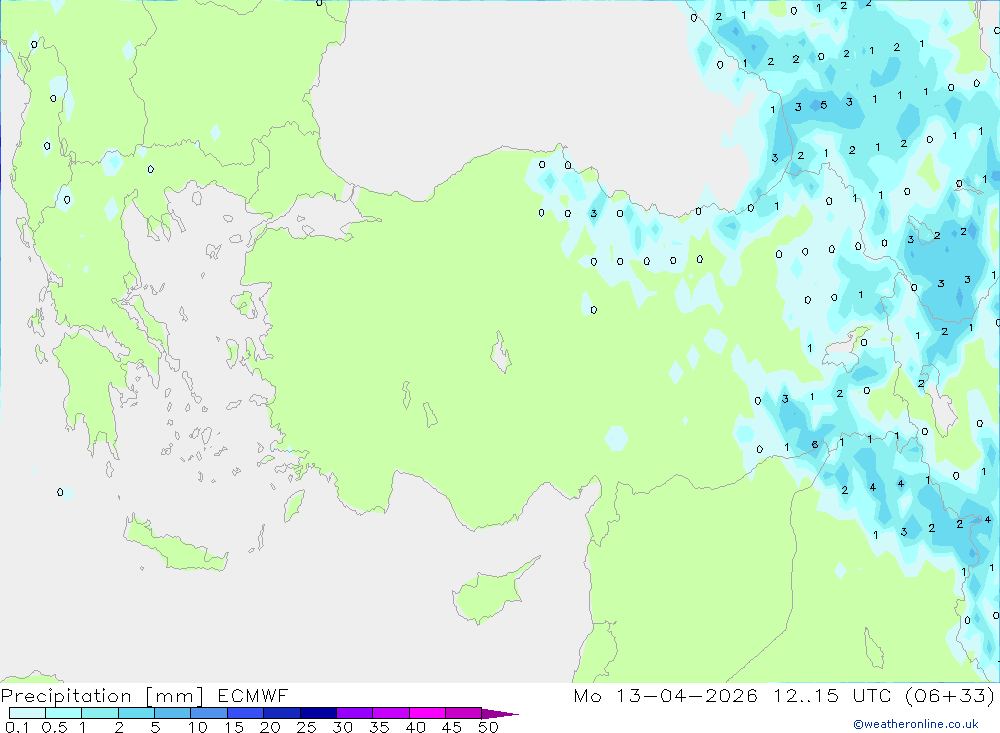
Task: Click the purple arrow at legend end
Action: coord(500,713)
